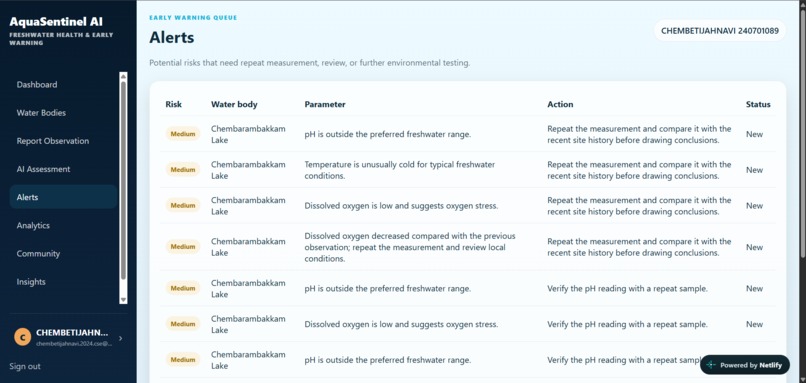Click New status in oxygen decreased row
Viewport: 806px width, 383px height.
[x=754, y=247]
